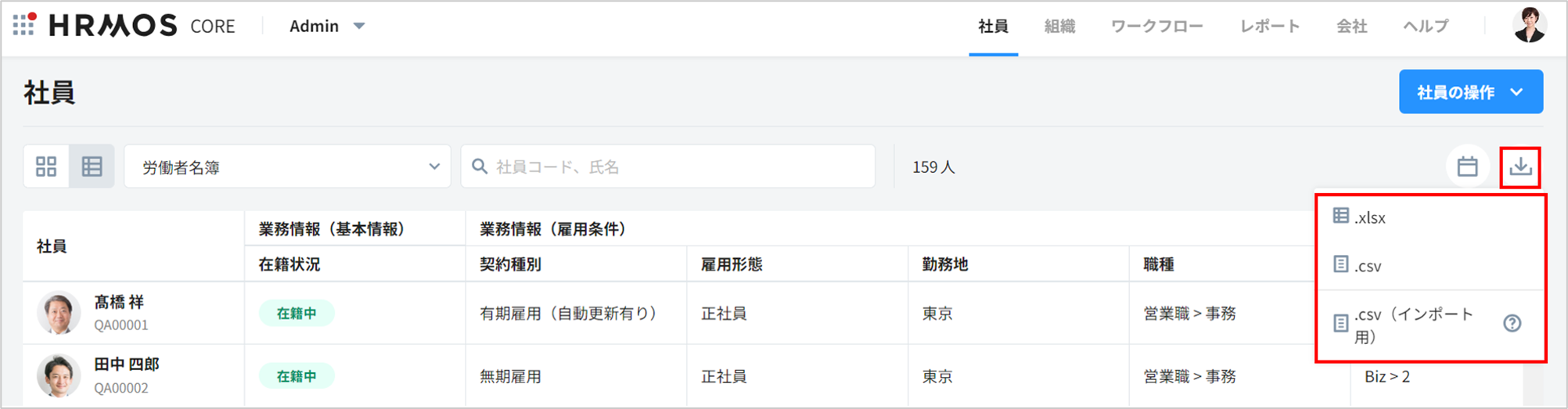
Task: Switch to table list view
Action: click(x=92, y=167)
